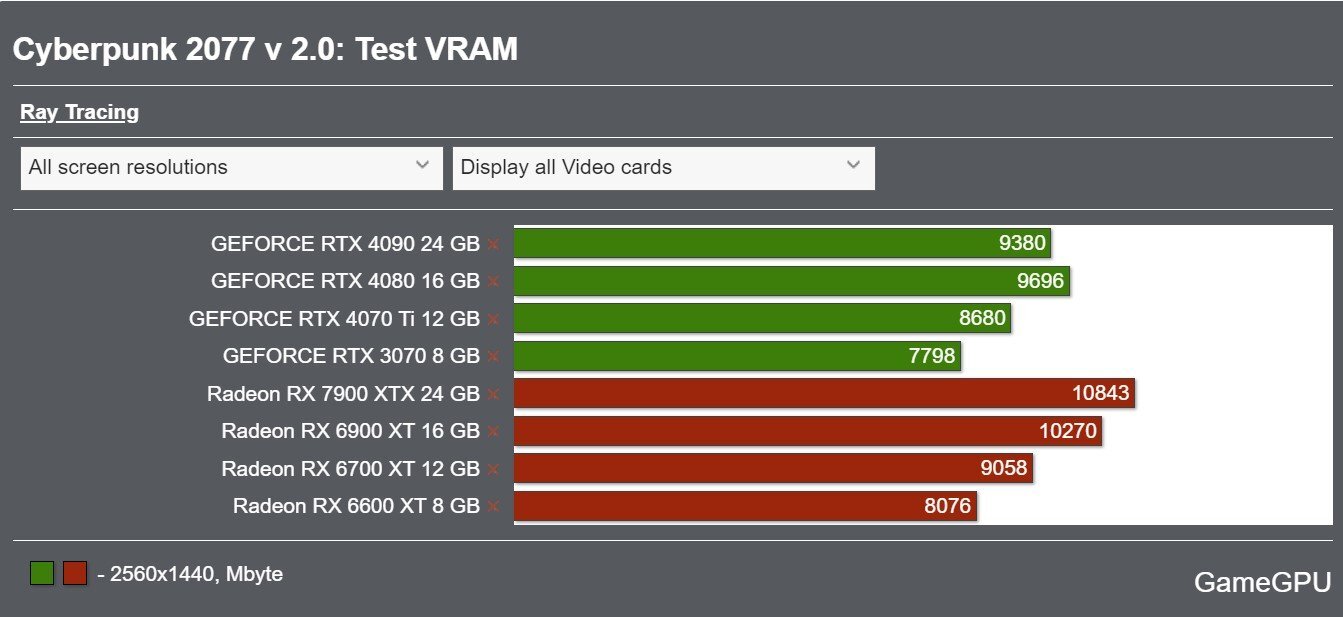Click the 2560x1440, Mbyte legend label

click(190, 574)
